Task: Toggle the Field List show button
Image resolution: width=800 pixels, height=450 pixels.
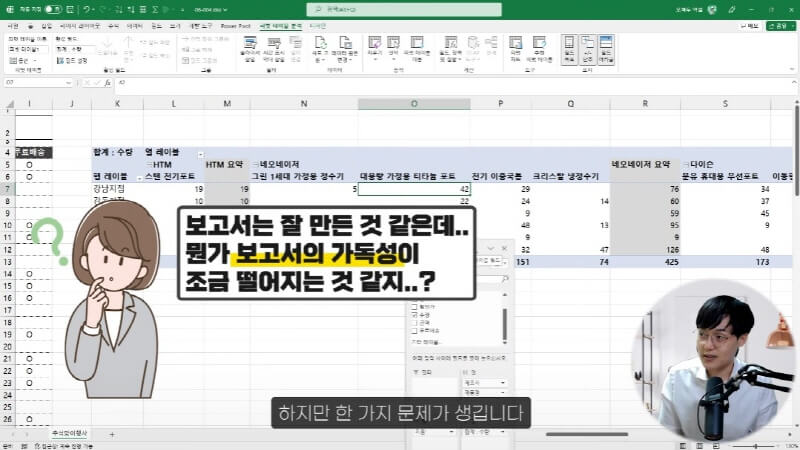Action: pyautogui.click(x=569, y=49)
